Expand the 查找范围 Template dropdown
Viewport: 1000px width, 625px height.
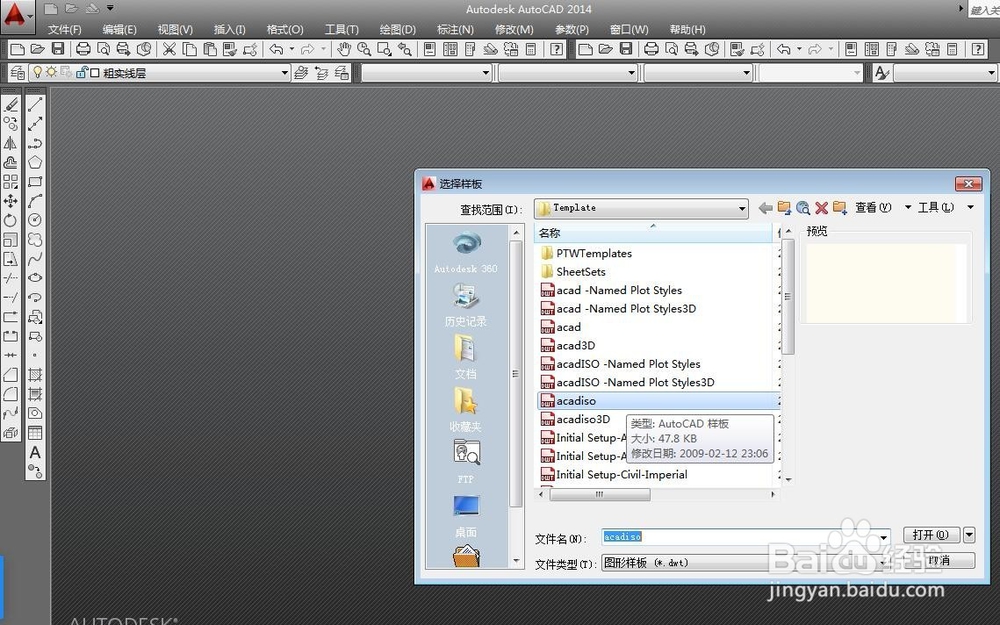[742, 209]
